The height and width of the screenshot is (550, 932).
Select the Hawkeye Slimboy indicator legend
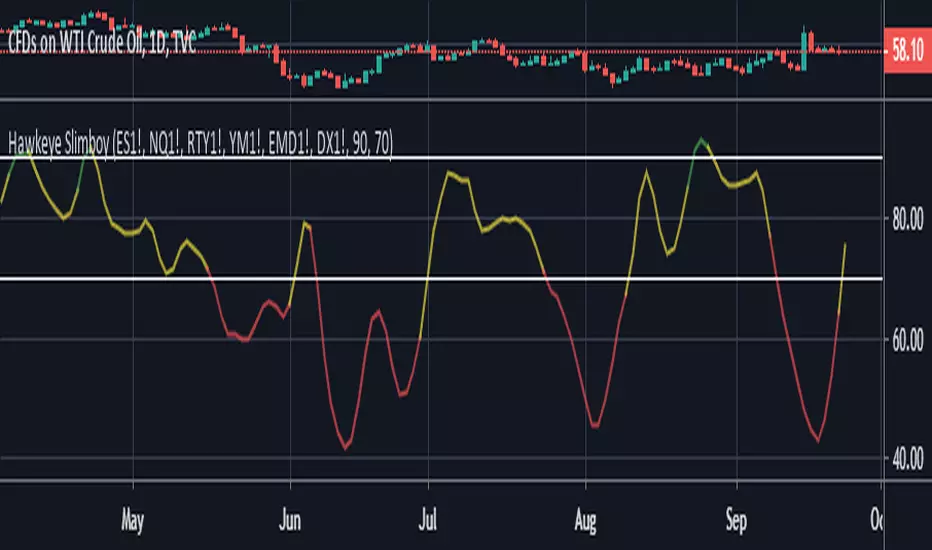200,143
